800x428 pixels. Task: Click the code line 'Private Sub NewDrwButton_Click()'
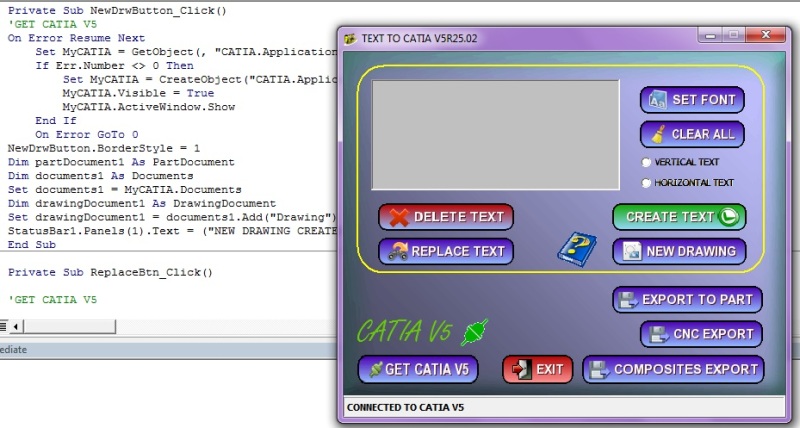click(x=117, y=11)
